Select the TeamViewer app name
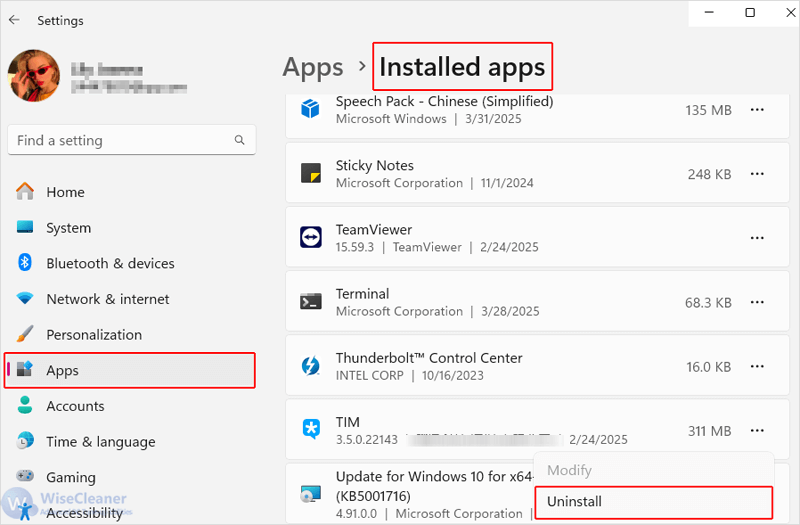This screenshot has height=525, width=800. [x=373, y=230]
